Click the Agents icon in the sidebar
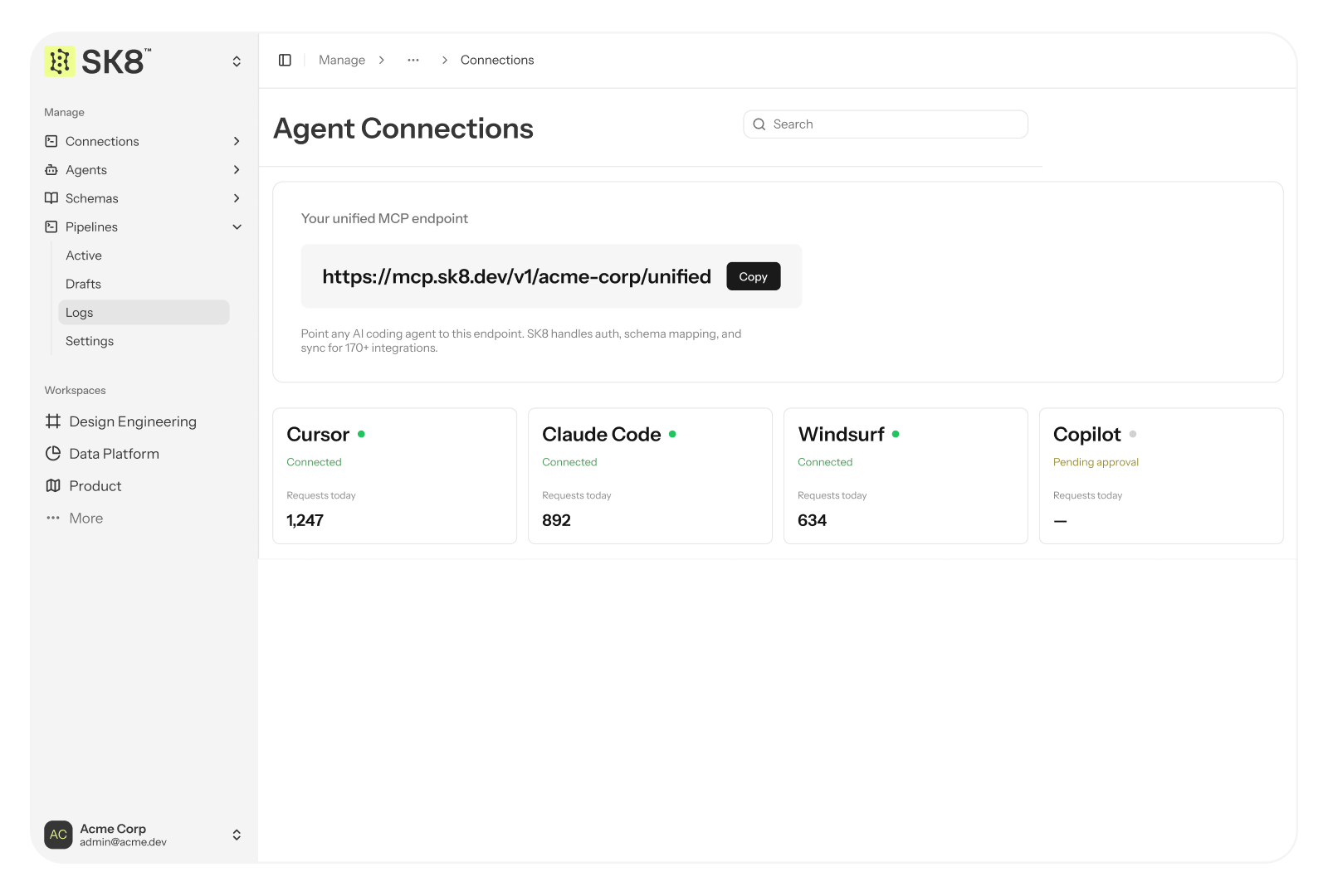The image size is (1328, 896). [51, 169]
